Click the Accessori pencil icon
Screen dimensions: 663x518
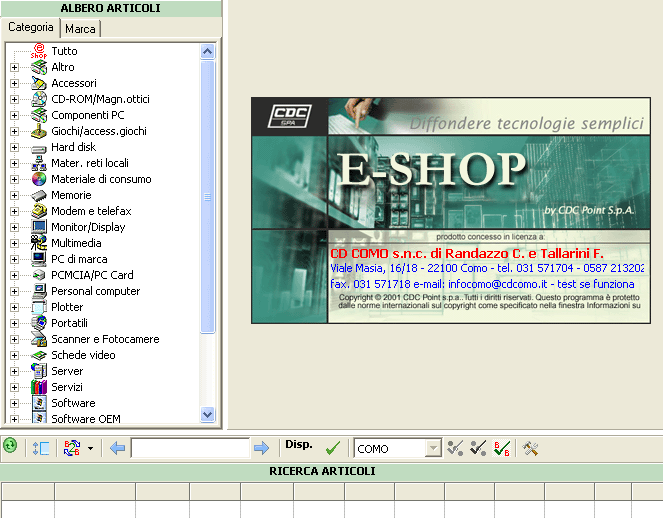(x=39, y=83)
